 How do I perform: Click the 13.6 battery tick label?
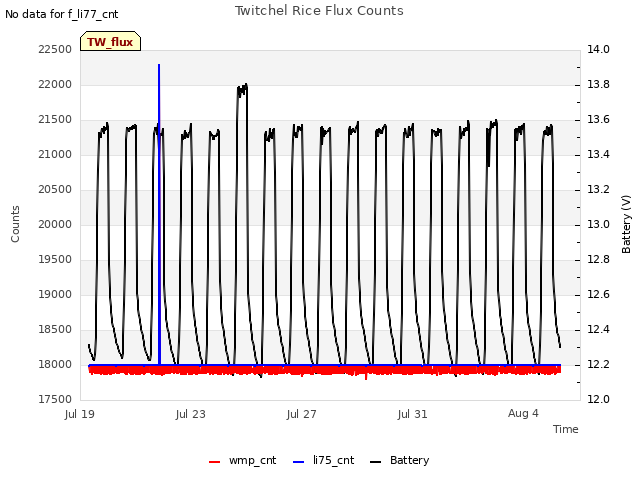point(598,120)
